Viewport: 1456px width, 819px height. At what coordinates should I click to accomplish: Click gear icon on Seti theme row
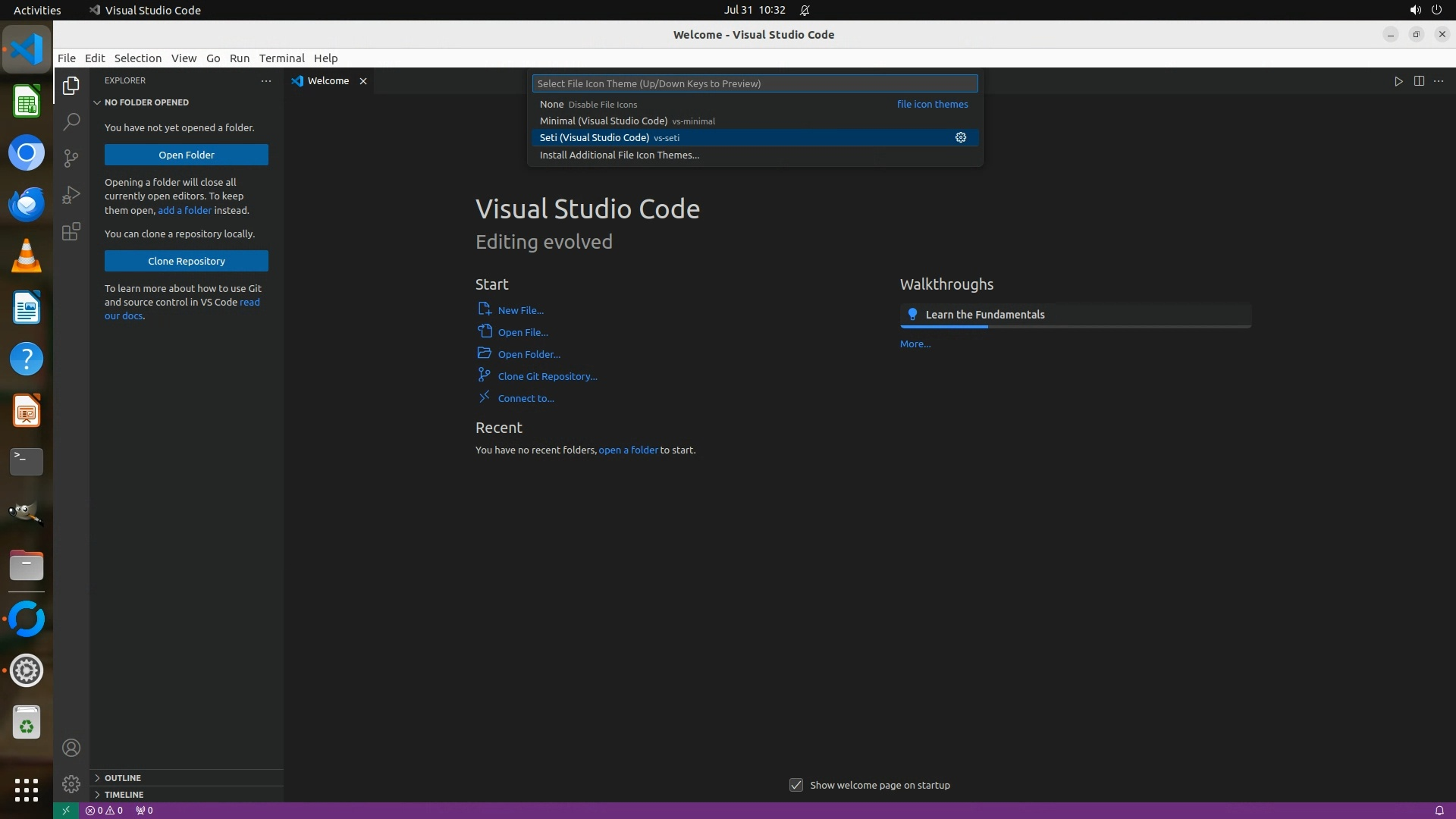pyautogui.click(x=961, y=137)
